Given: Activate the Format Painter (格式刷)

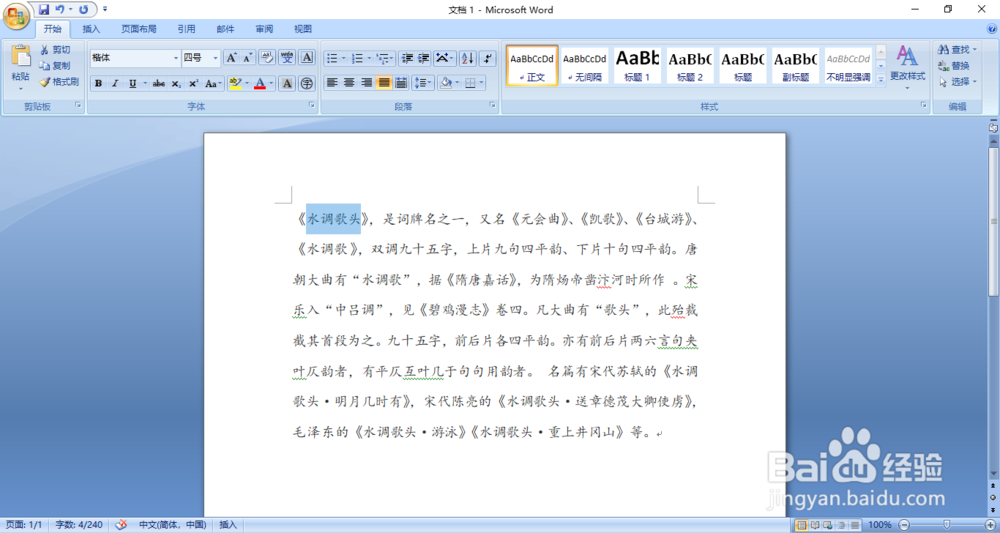Looking at the screenshot, I should 59,82.
